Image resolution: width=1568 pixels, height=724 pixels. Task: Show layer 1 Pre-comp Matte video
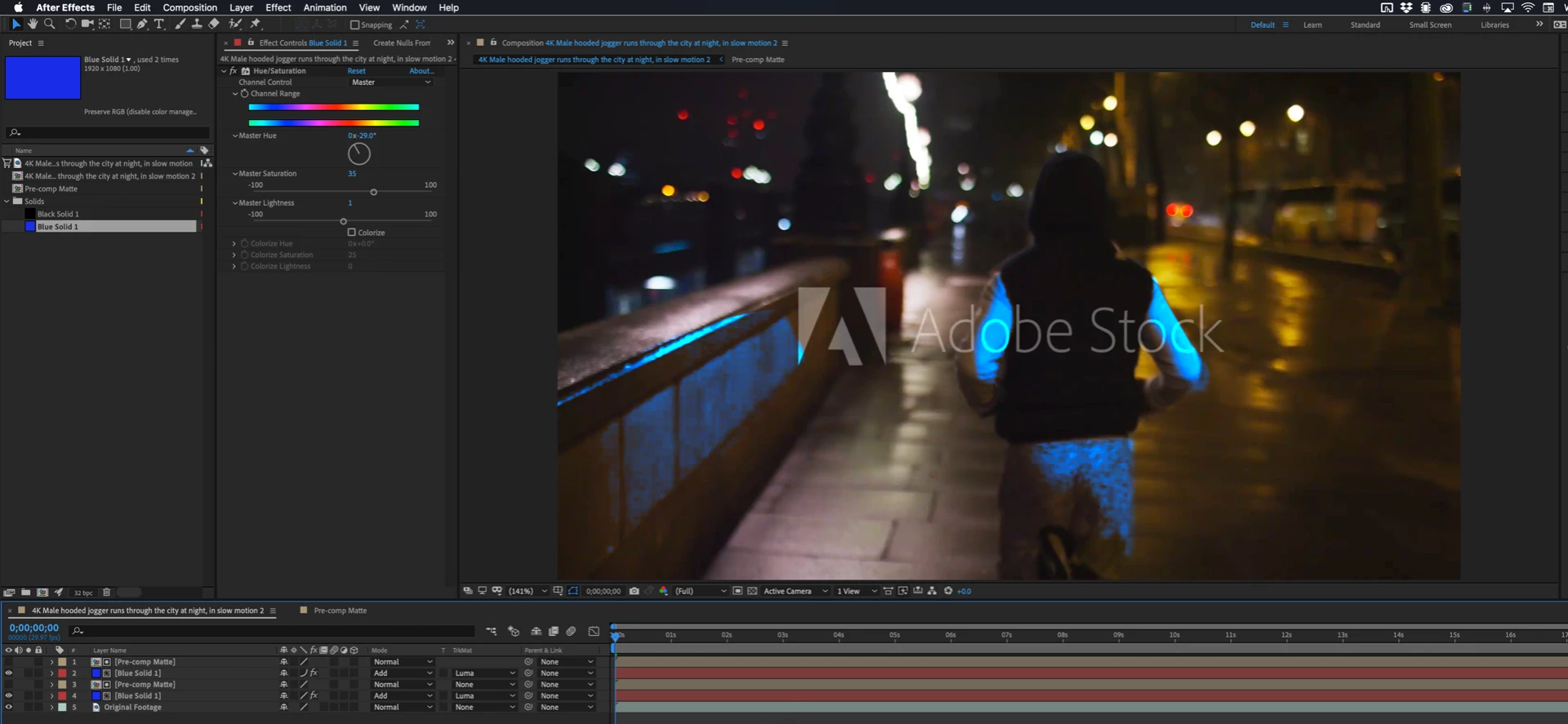9,662
